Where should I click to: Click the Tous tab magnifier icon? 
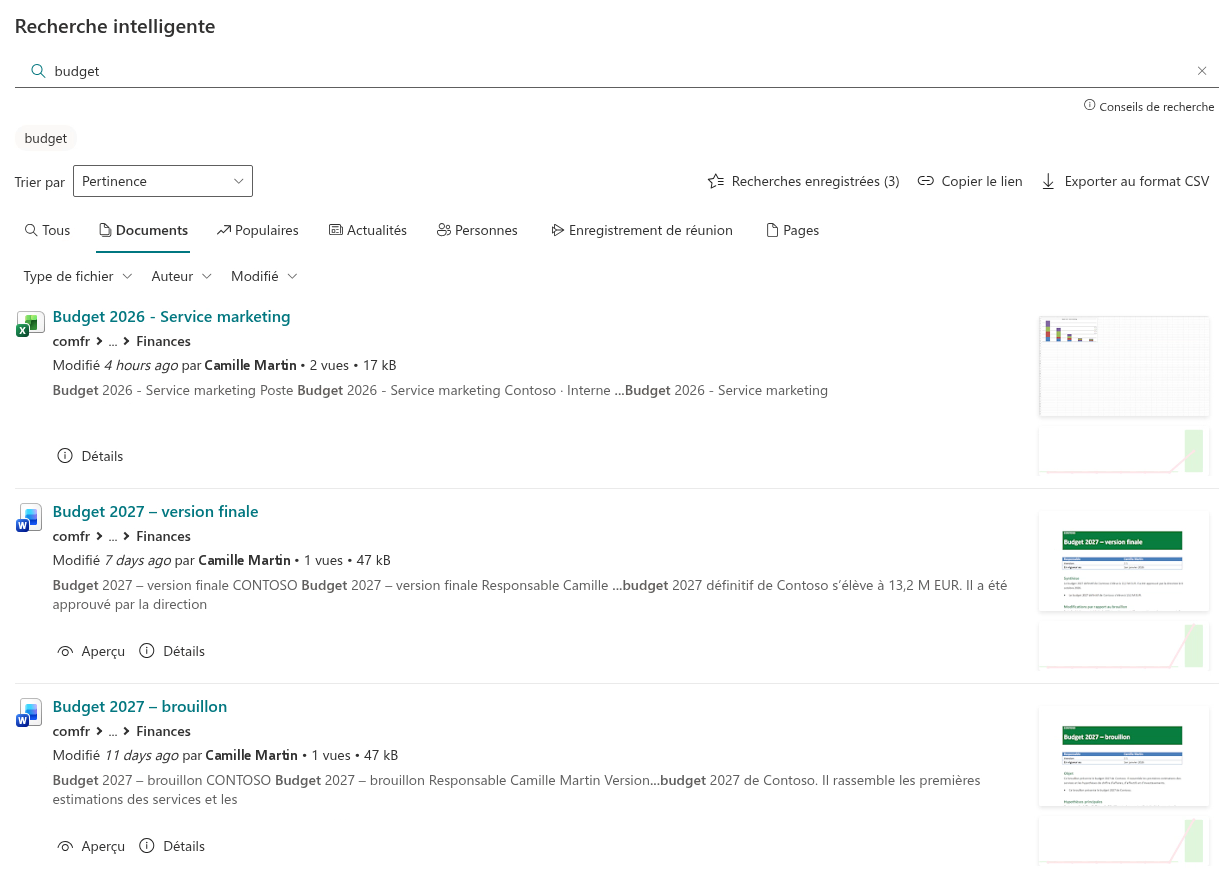pyautogui.click(x=31, y=230)
